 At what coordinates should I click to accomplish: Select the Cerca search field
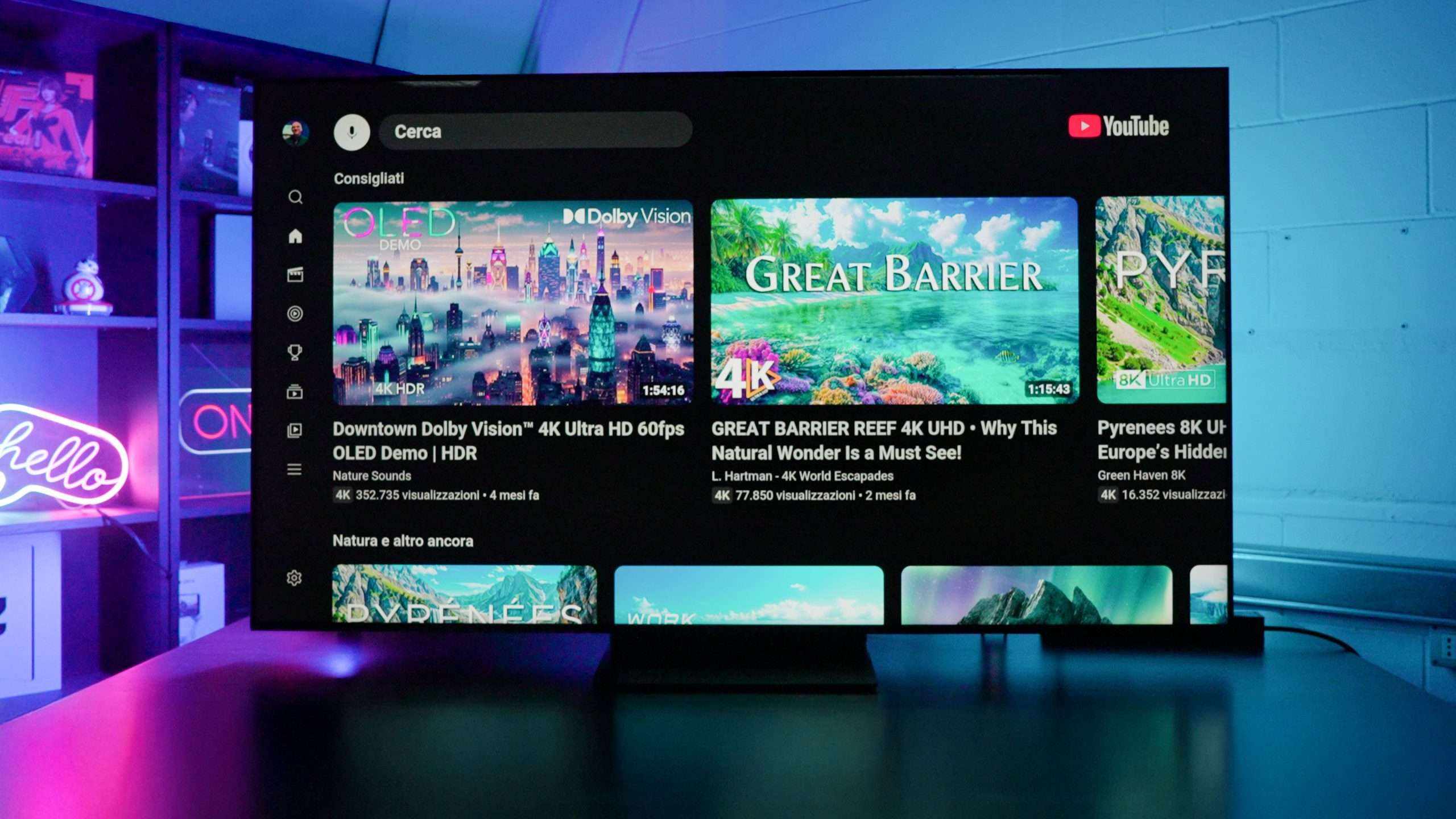535,131
